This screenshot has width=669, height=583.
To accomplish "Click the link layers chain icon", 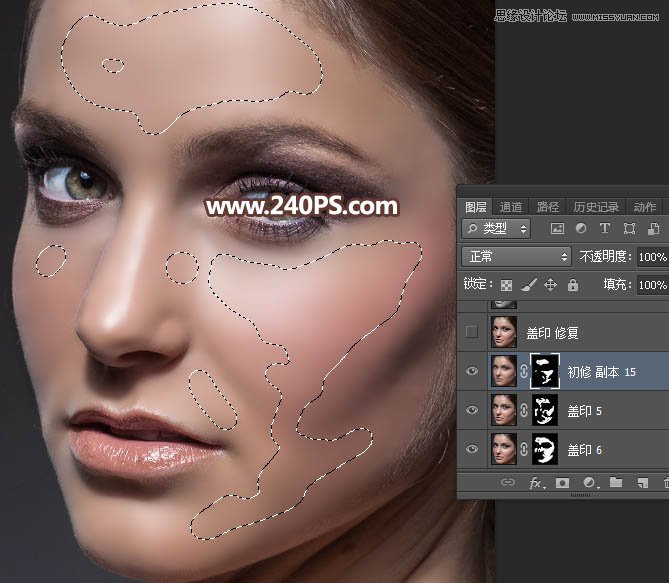I will pyautogui.click(x=508, y=482).
